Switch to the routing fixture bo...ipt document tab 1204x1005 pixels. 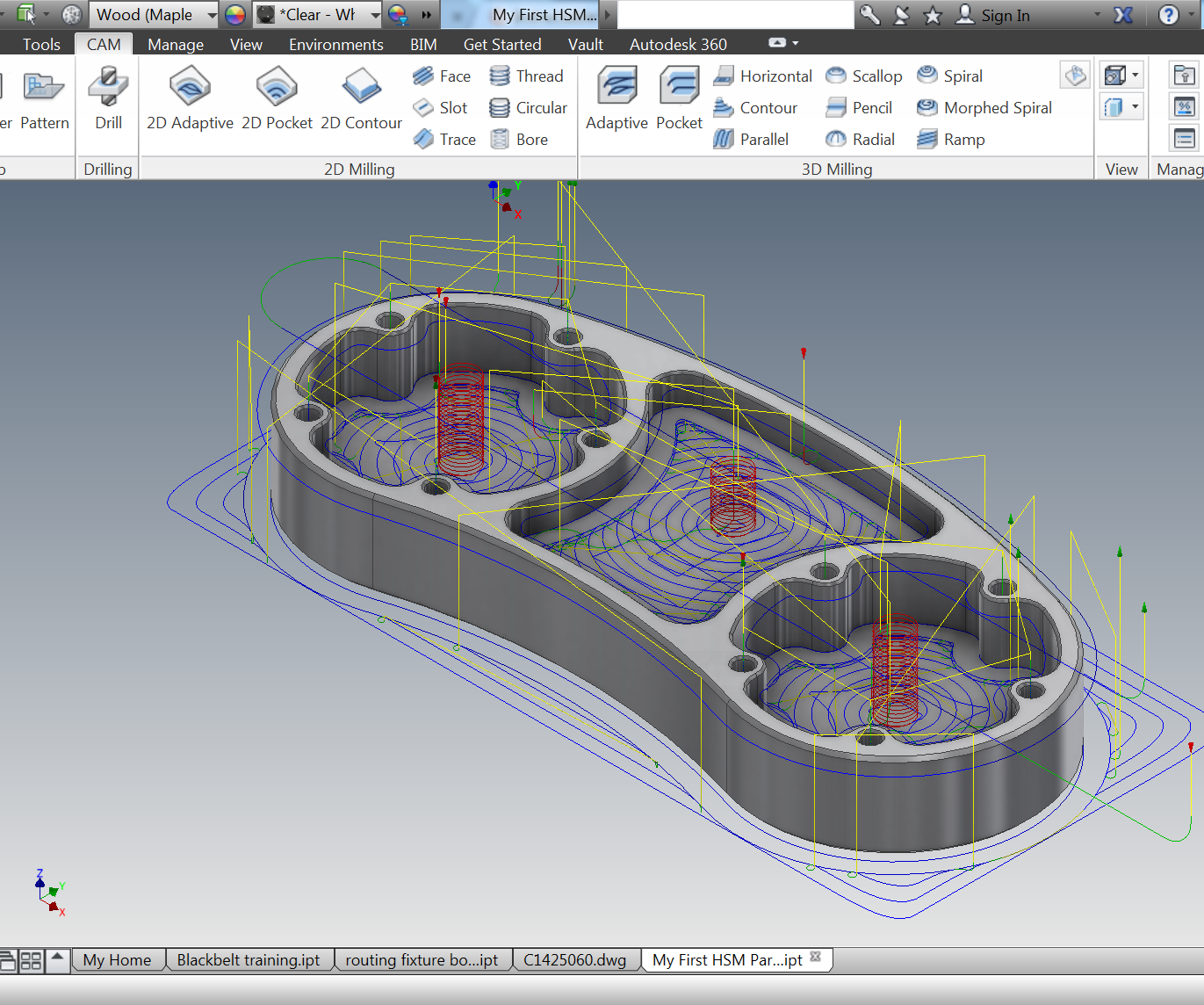point(422,959)
